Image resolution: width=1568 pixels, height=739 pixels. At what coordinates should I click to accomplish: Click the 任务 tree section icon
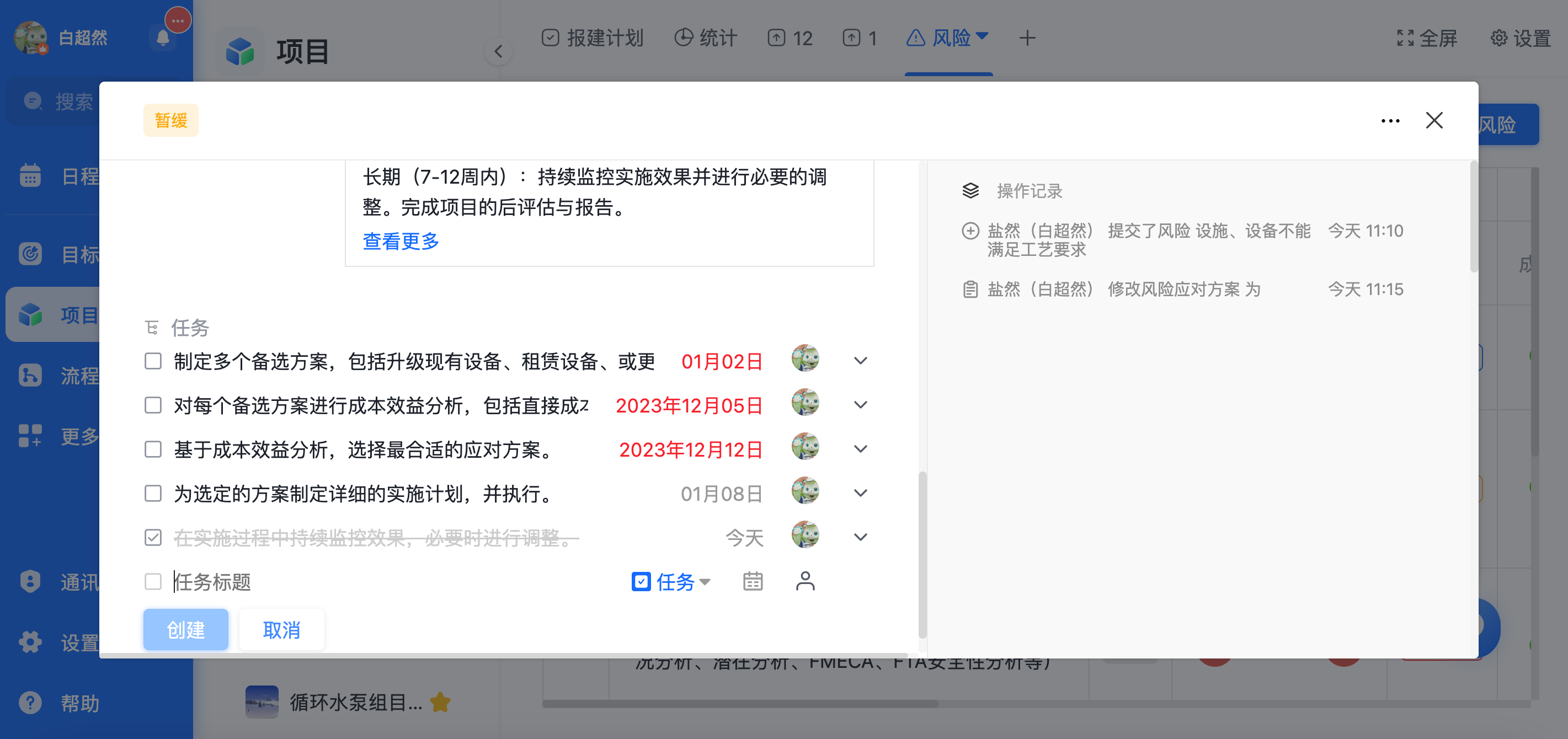coord(152,328)
